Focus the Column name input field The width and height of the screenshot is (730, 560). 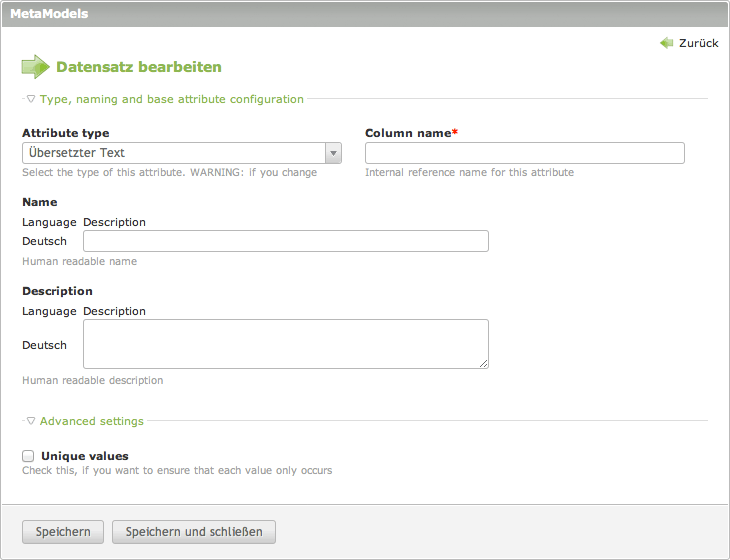coord(524,153)
